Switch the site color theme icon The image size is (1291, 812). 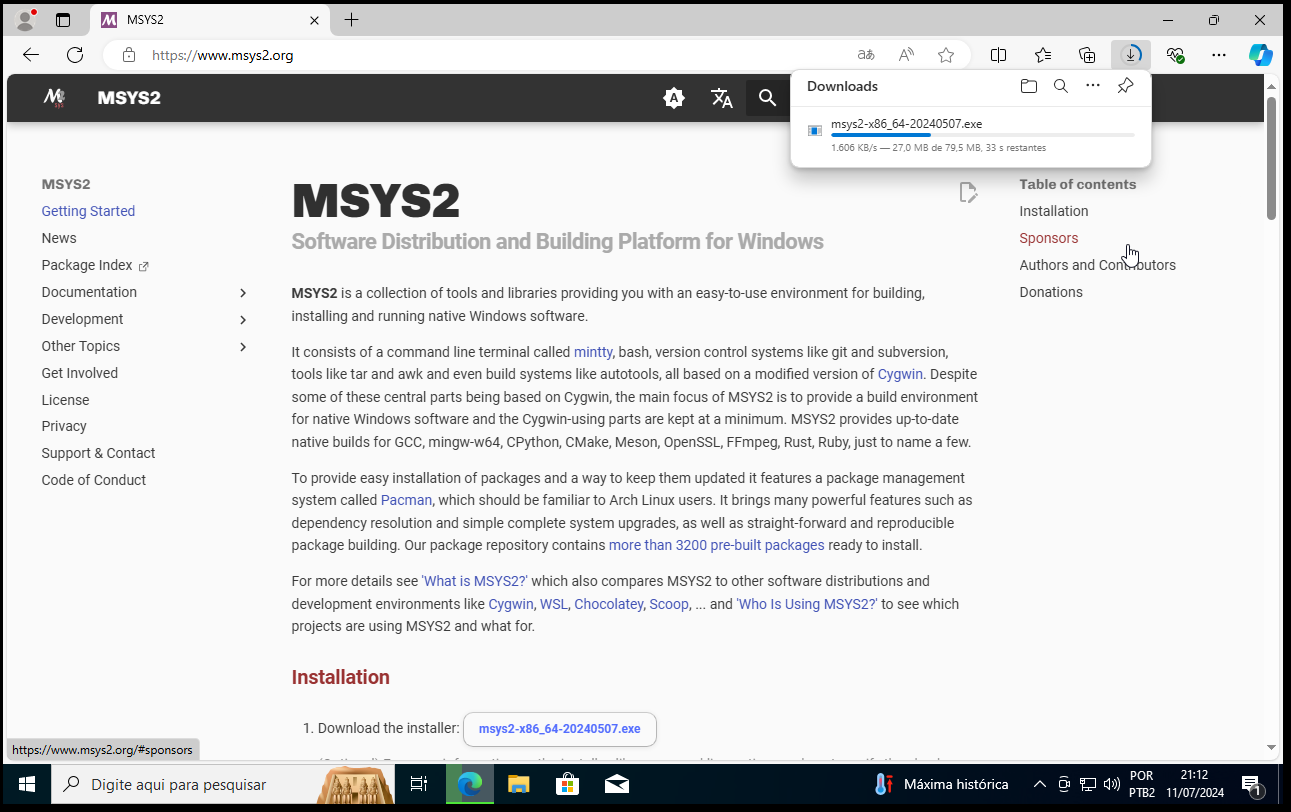pyautogui.click(x=674, y=98)
